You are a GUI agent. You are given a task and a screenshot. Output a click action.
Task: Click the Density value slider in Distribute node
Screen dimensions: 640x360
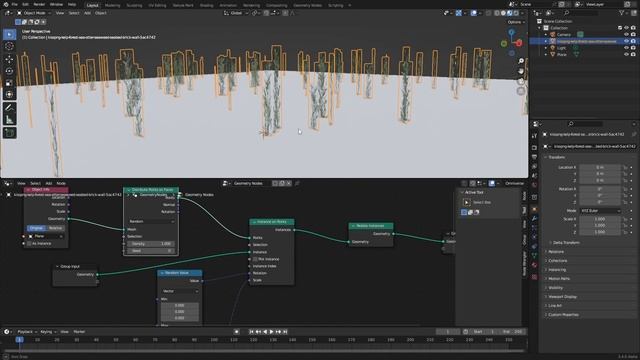tap(151, 244)
